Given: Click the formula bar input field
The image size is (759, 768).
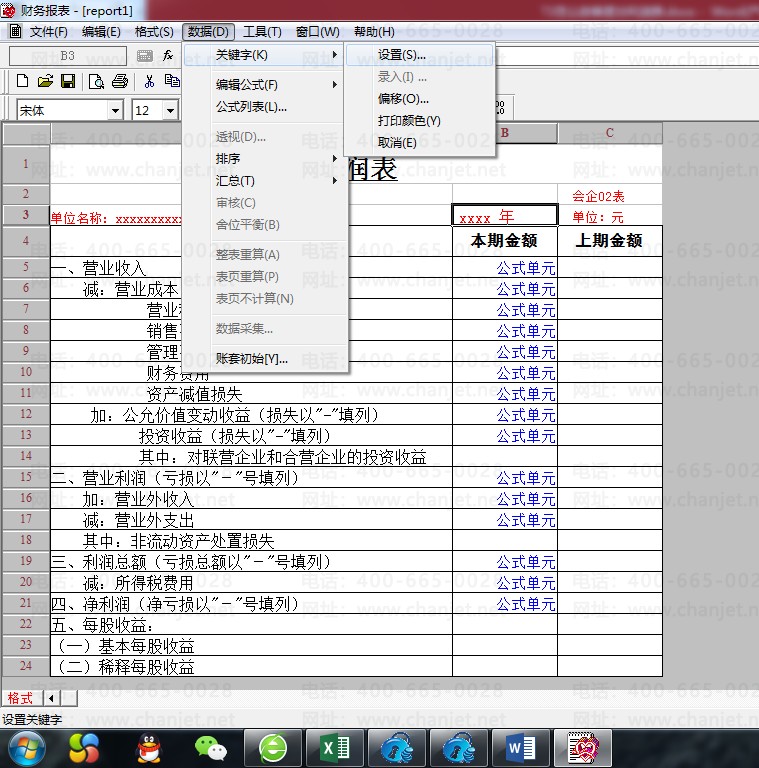Looking at the screenshot, I should click(627, 56).
